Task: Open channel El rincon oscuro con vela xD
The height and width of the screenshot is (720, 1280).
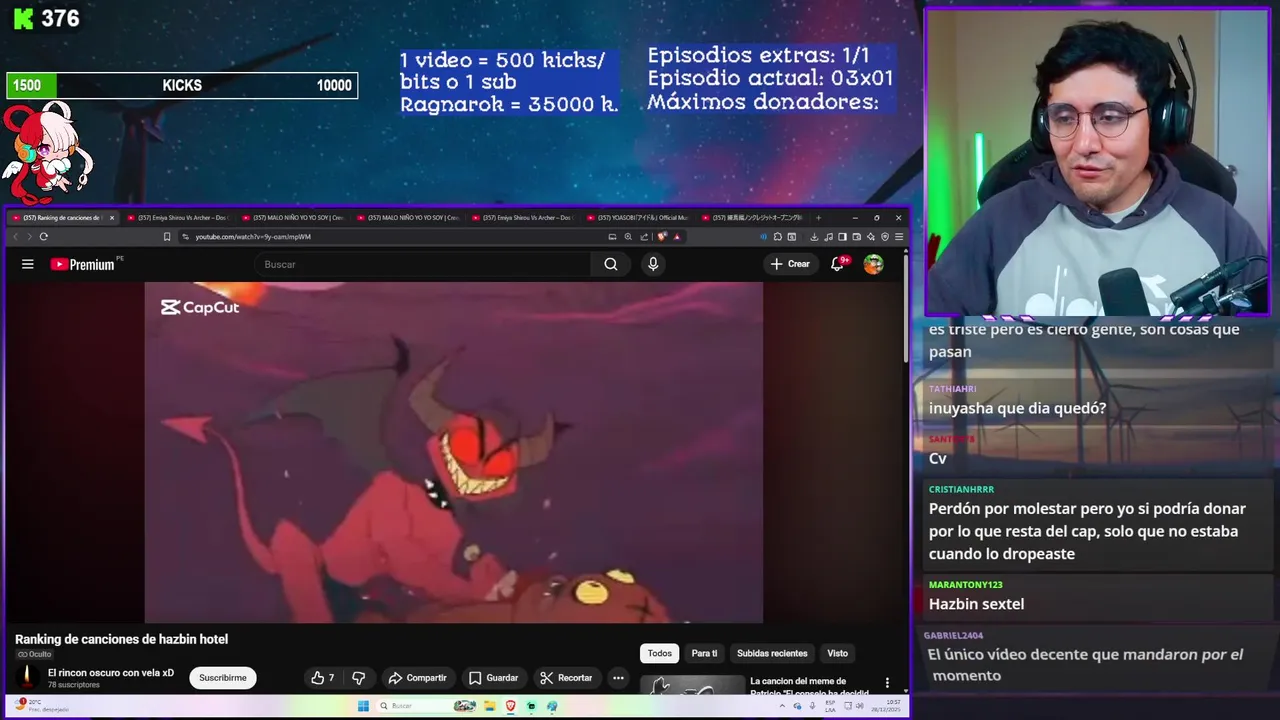Action: tap(111, 673)
